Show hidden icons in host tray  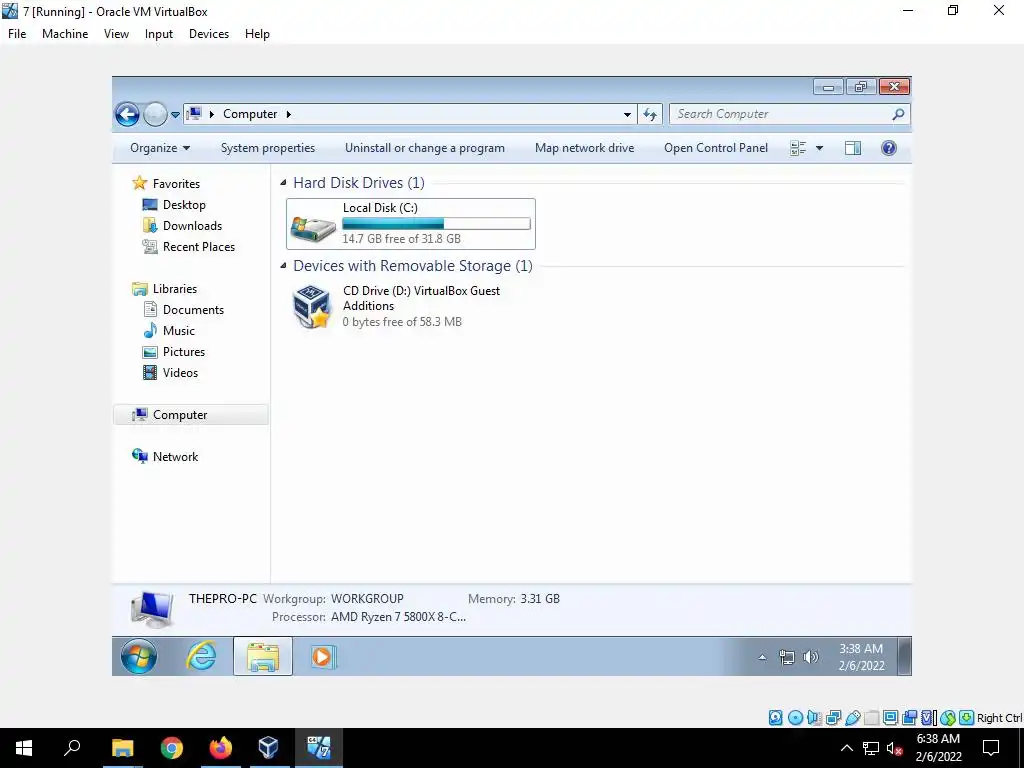(x=846, y=748)
